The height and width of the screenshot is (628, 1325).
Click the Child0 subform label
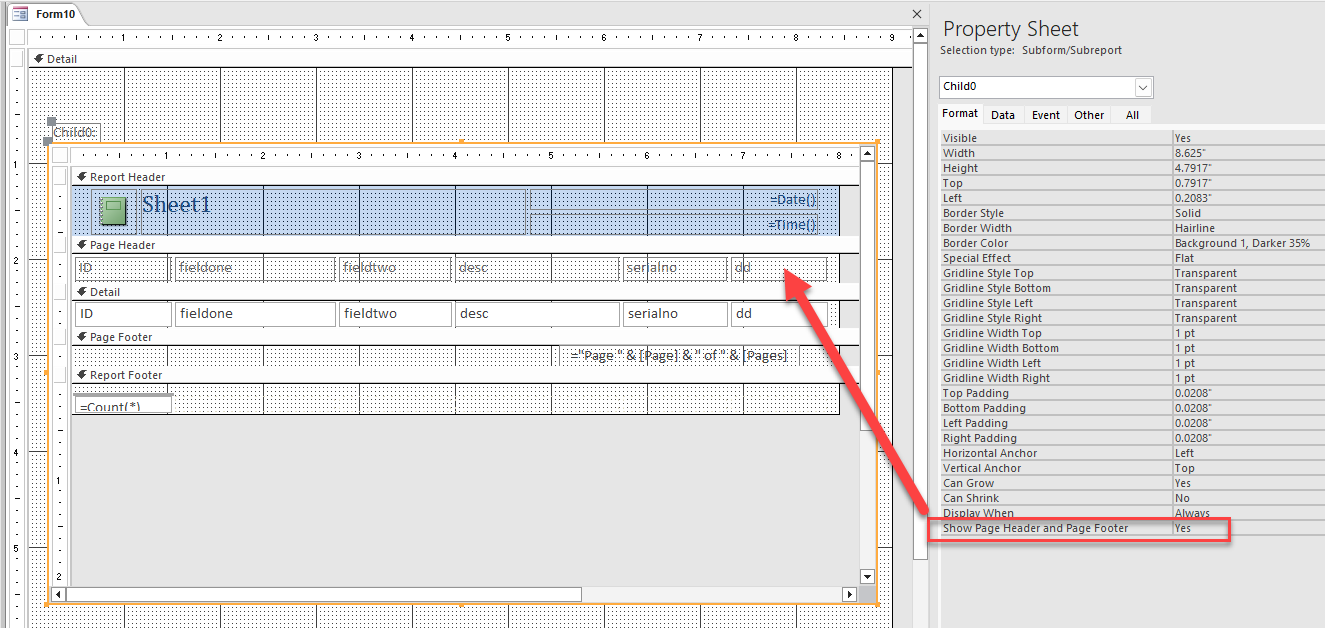click(x=74, y=133)
